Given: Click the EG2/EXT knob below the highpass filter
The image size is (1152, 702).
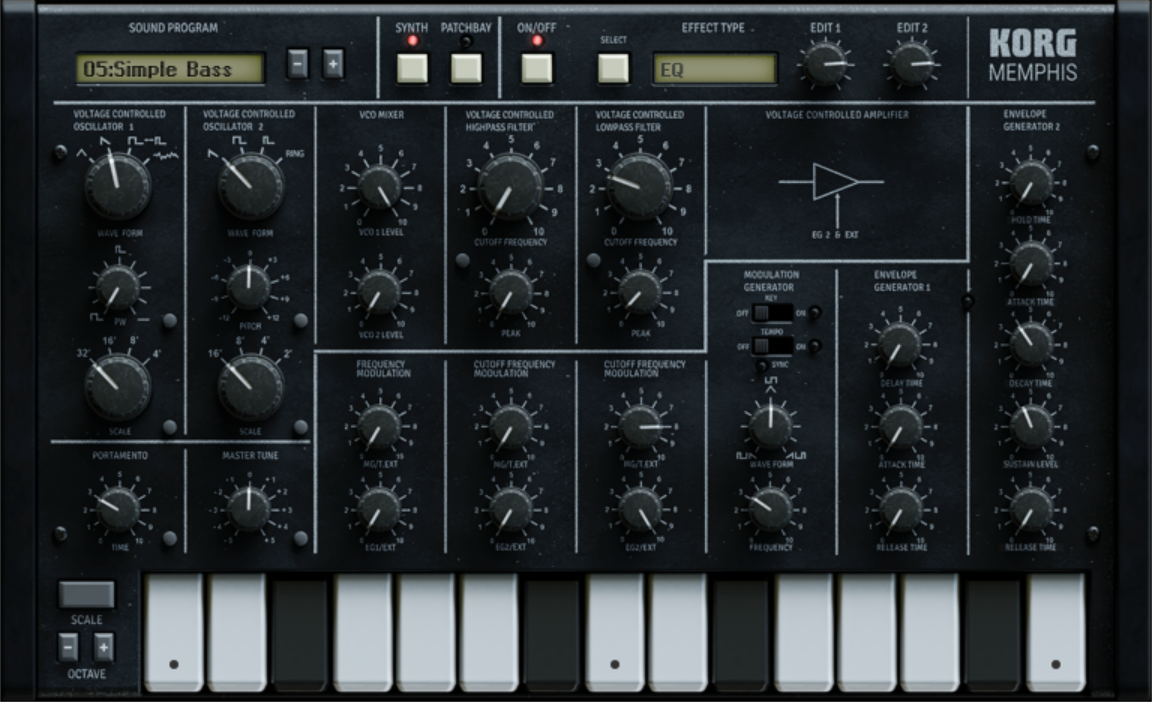Looking at the screenshot, I should coord(510,510).
